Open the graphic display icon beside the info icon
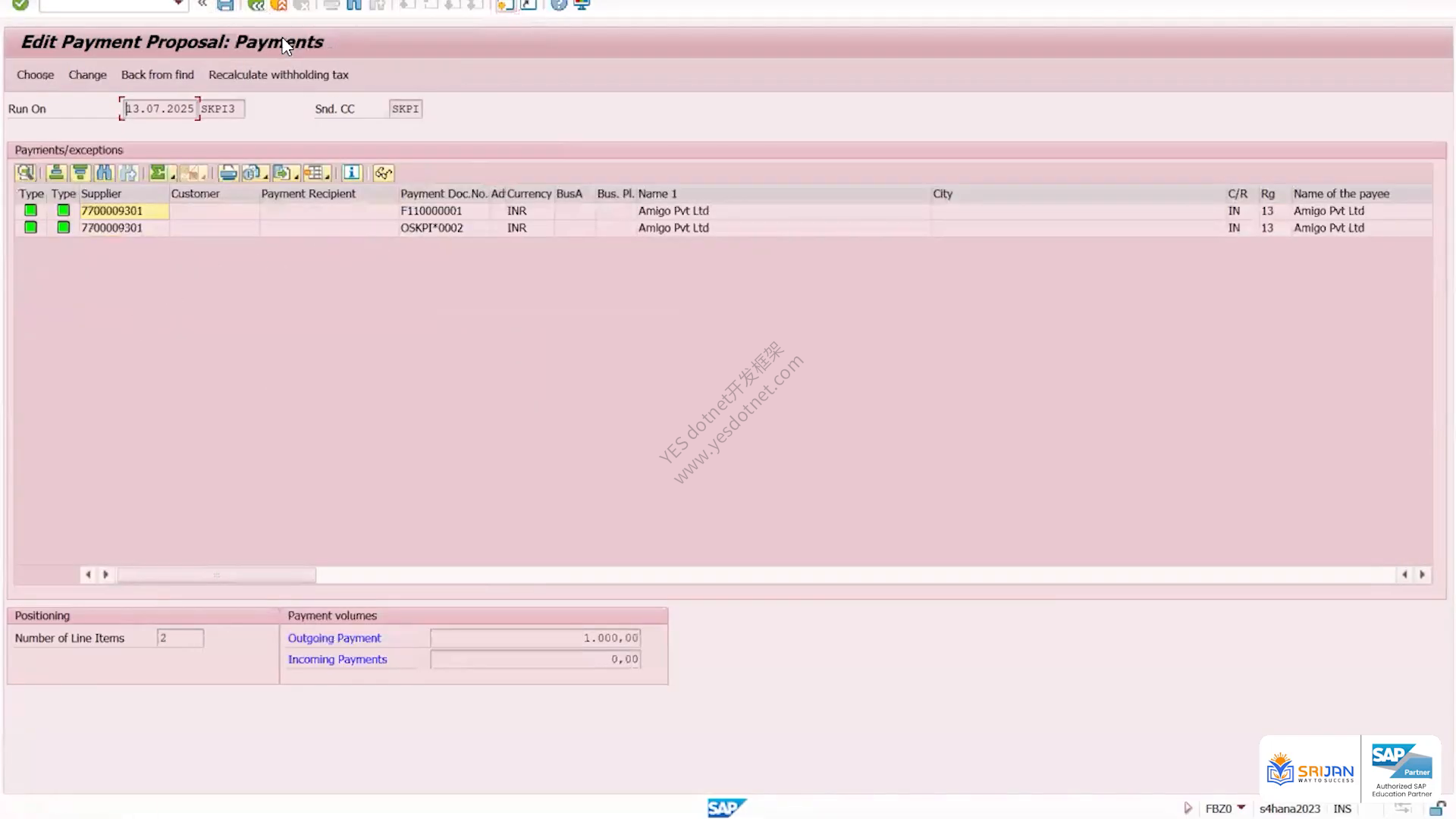 384,173
